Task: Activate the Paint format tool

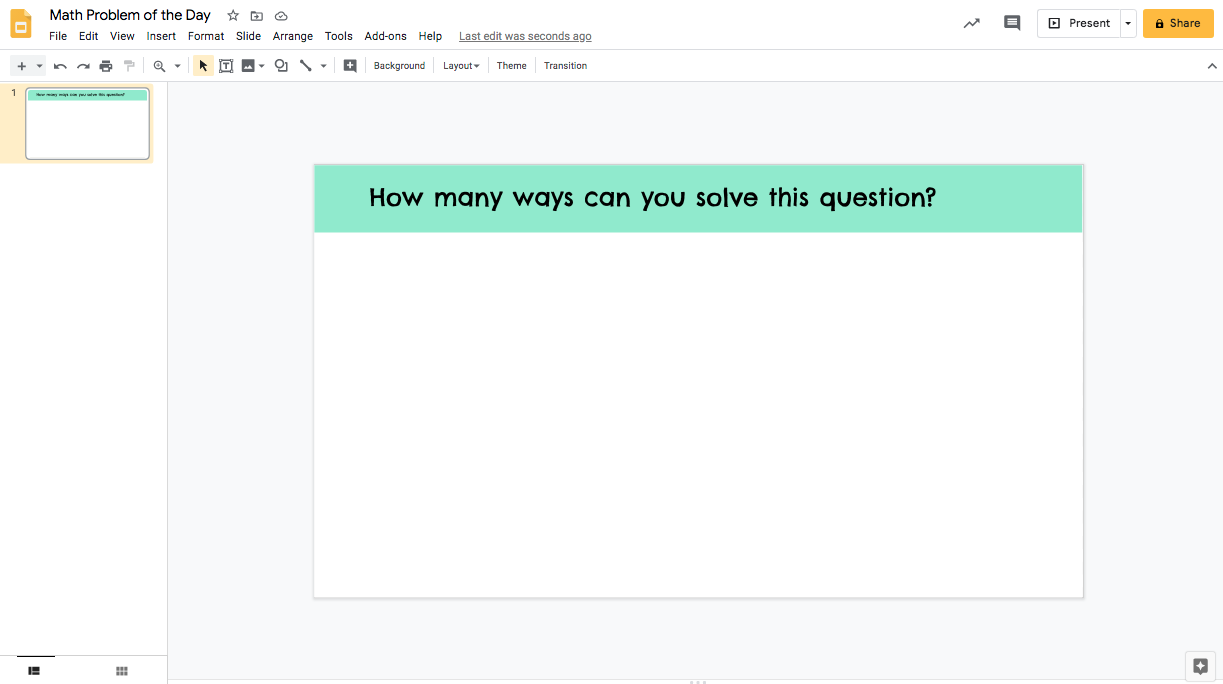Action: [x=129, y=65]
